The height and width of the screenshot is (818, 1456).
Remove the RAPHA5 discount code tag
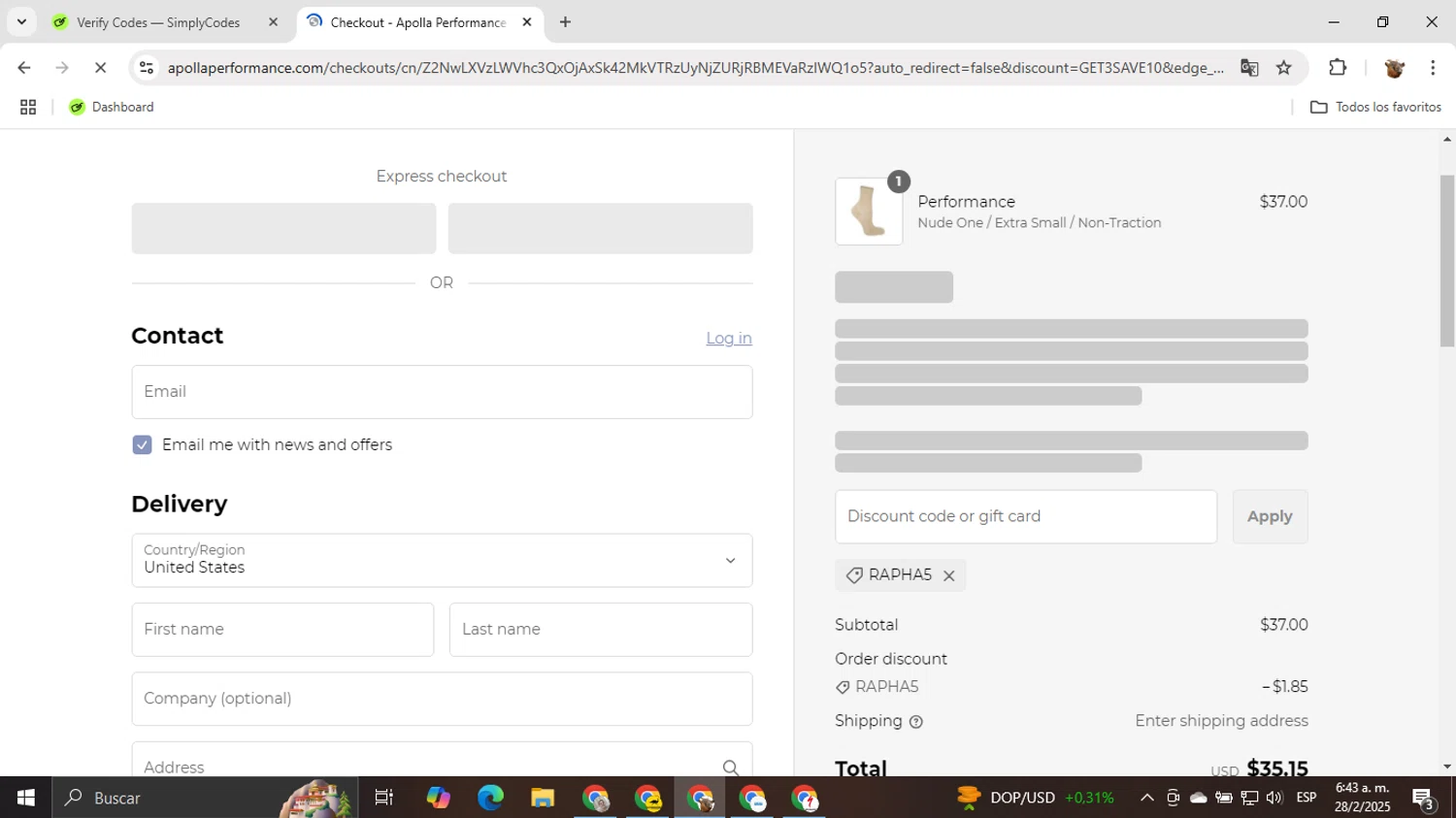pos(949,575)
